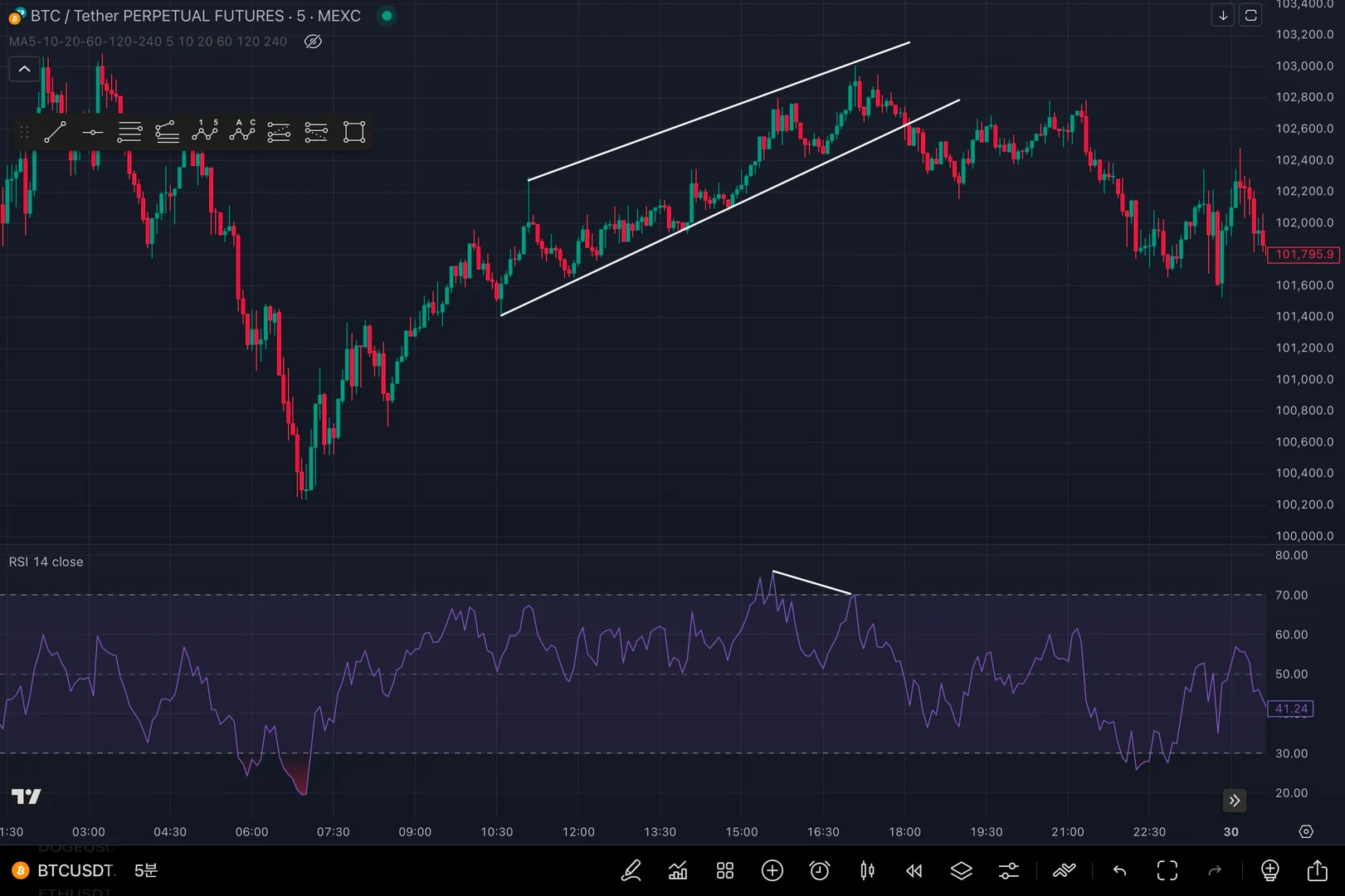Redo the chart action
1345x896 pixels.
(x=1215, y=870)
